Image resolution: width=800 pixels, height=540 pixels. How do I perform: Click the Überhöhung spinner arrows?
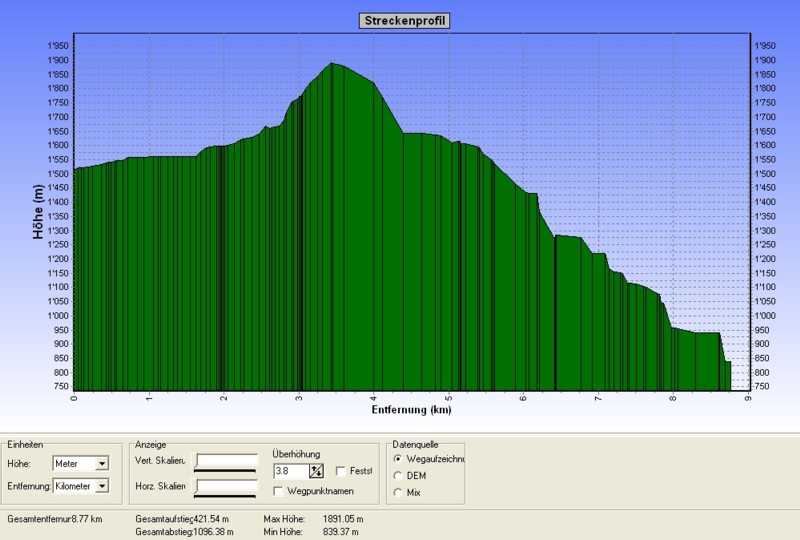click(x=317, y=471)
